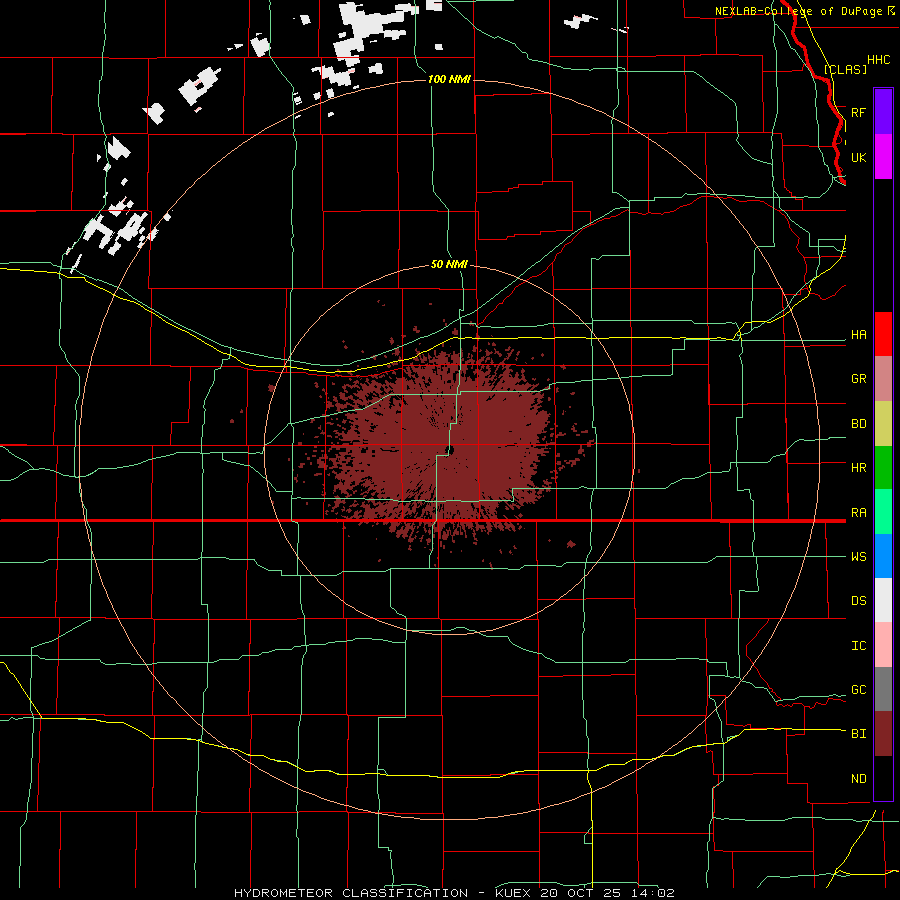900x900 pixels.
Task: Click the HA legend label
Action: click(x=858, y=335)
